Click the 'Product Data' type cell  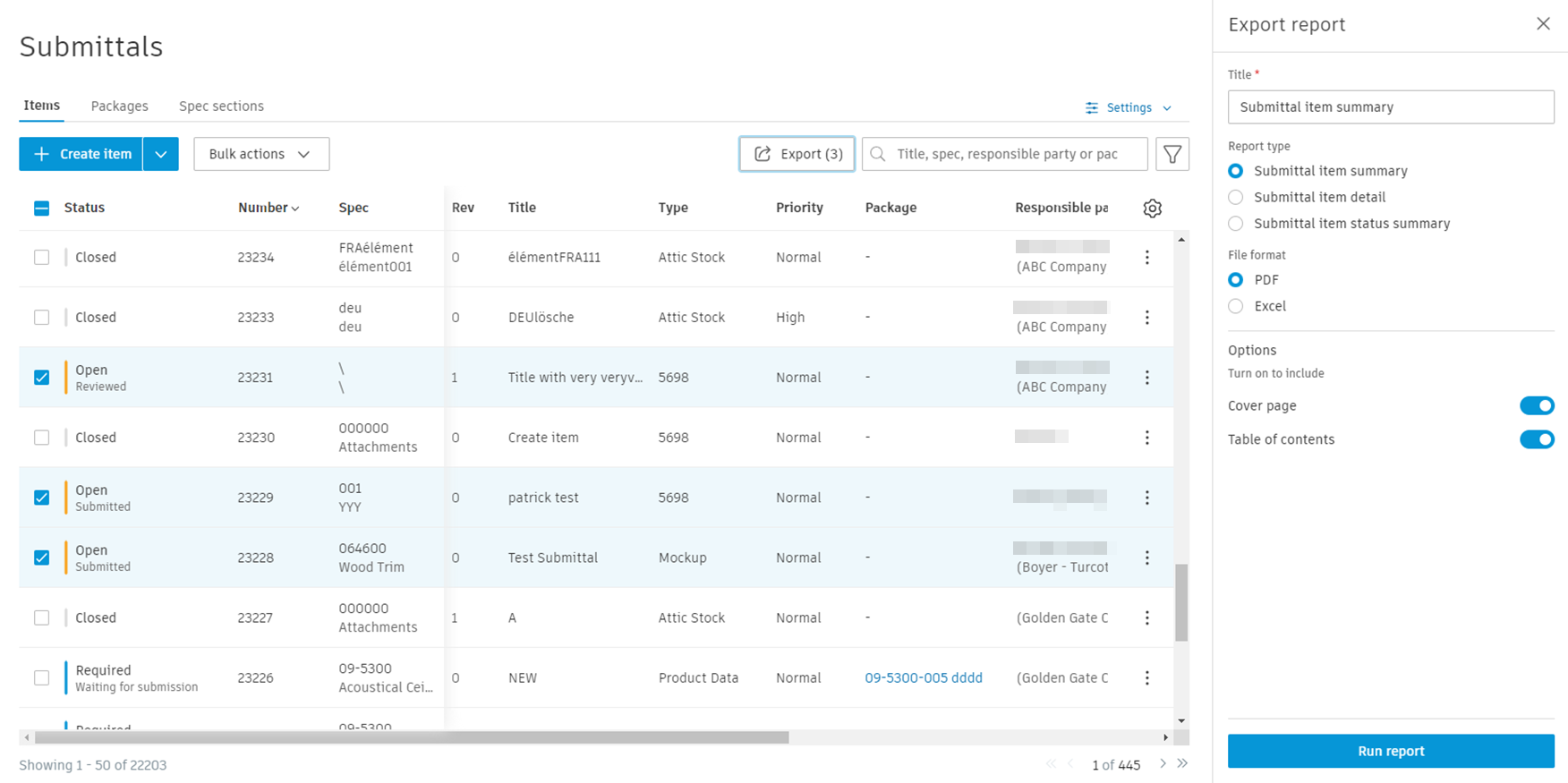tap(698, 677)
